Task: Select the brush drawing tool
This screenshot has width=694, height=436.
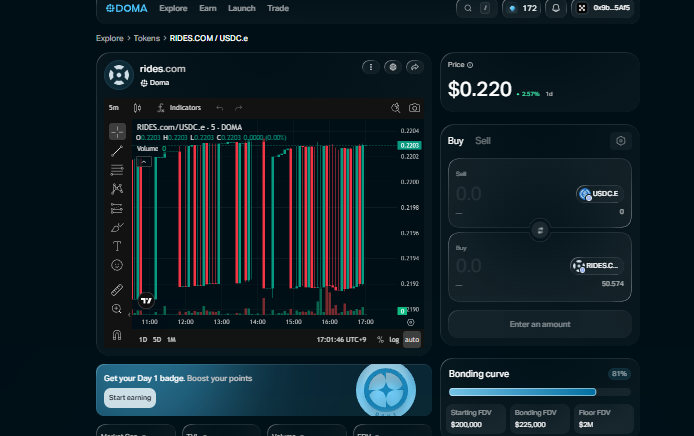Action: click(x=117, y=227)
